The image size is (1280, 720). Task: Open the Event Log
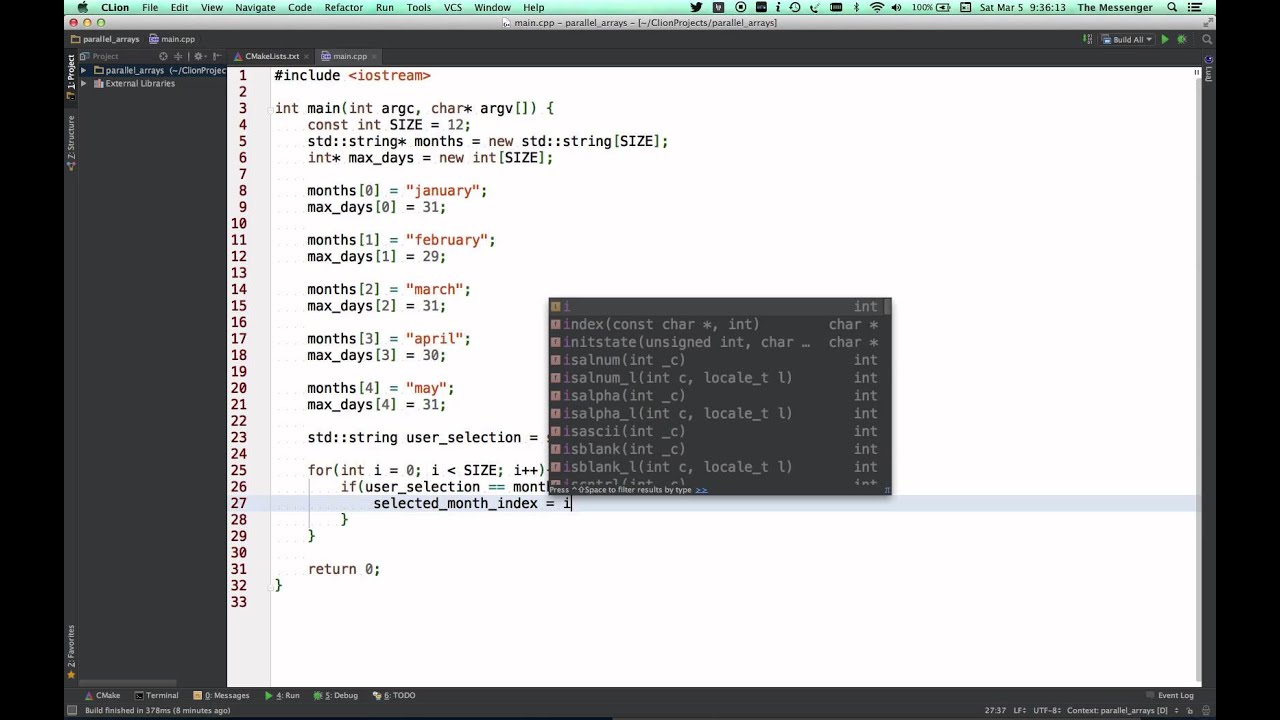pos(1170,695)
